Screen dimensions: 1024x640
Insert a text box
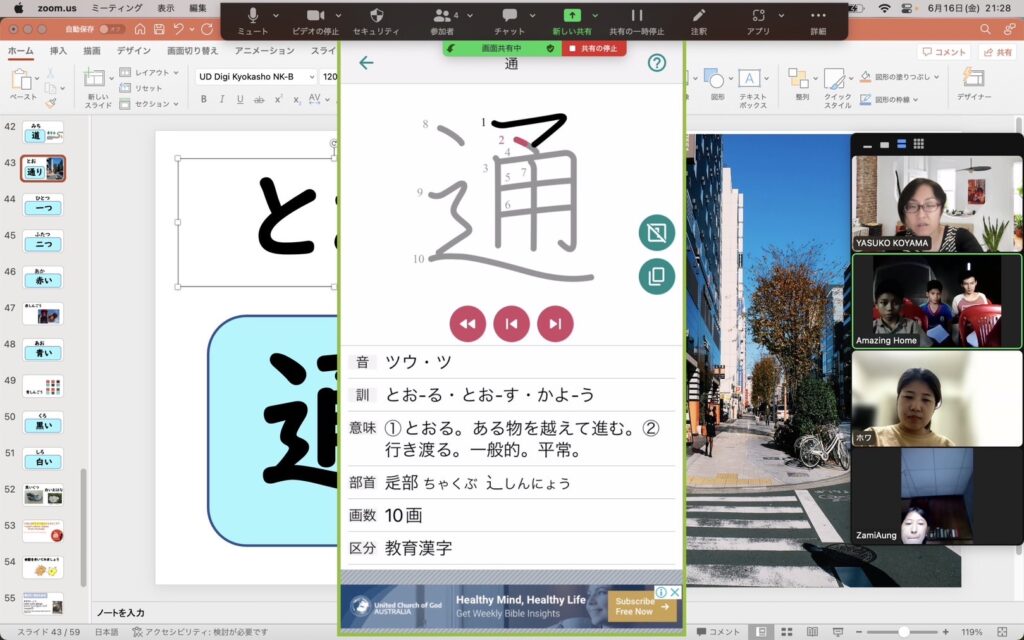click(749, 88)
